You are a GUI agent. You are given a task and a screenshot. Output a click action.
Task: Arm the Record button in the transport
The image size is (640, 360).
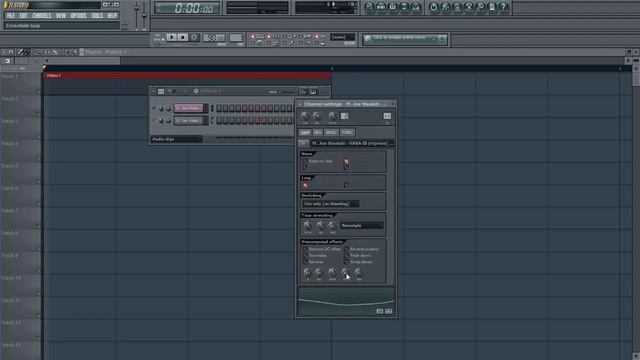coord(194,38)
